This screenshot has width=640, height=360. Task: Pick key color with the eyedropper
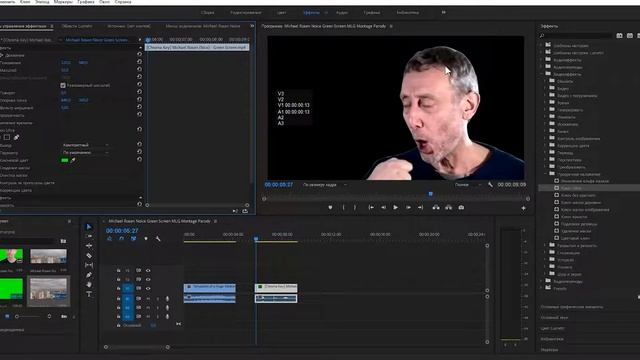pyautogui.click(x=73, y=160)
